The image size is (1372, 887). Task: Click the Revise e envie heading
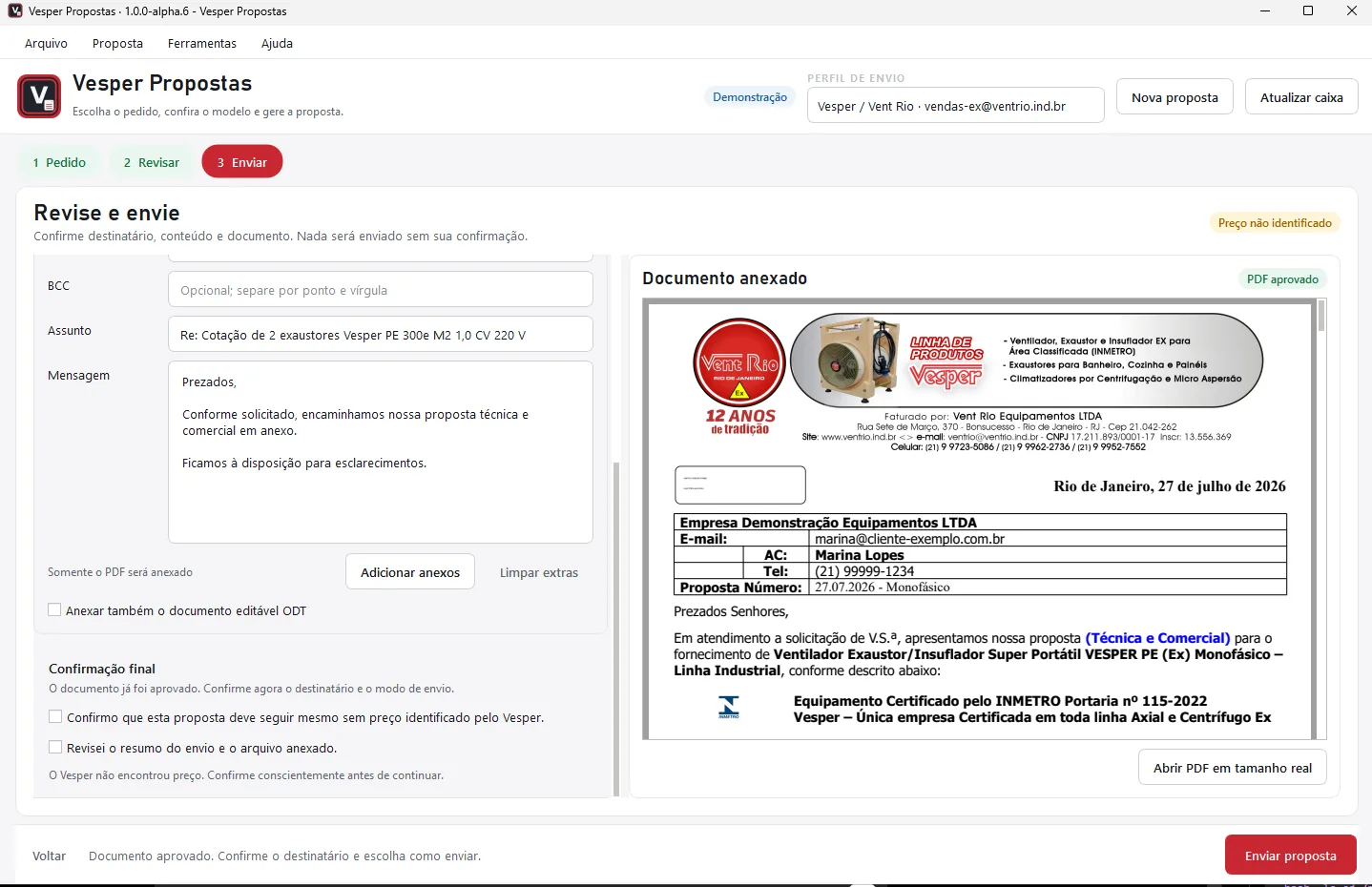click(107, 213)
